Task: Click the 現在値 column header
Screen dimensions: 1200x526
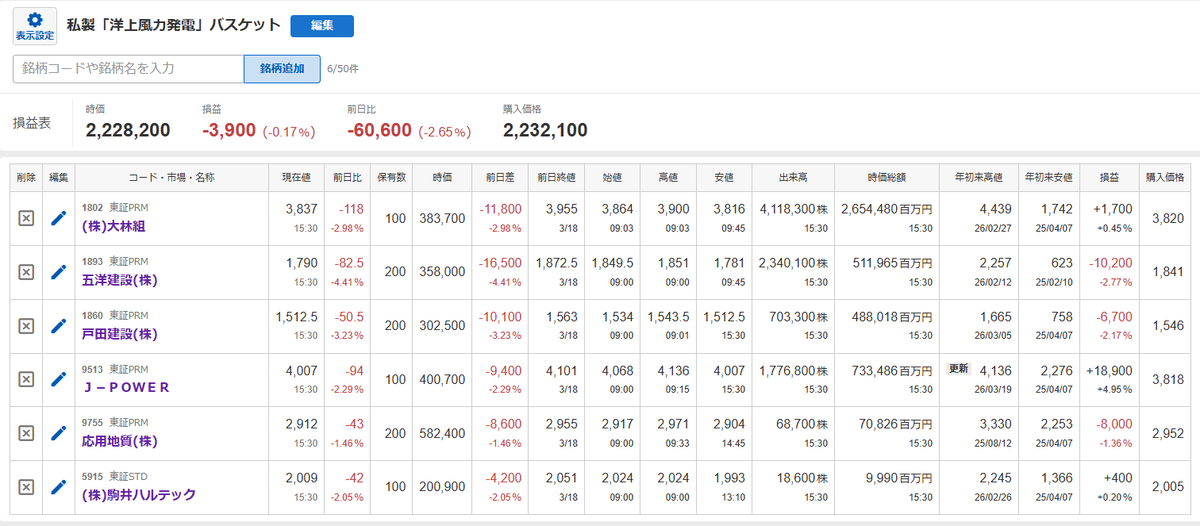Action: tap(297, 178)
